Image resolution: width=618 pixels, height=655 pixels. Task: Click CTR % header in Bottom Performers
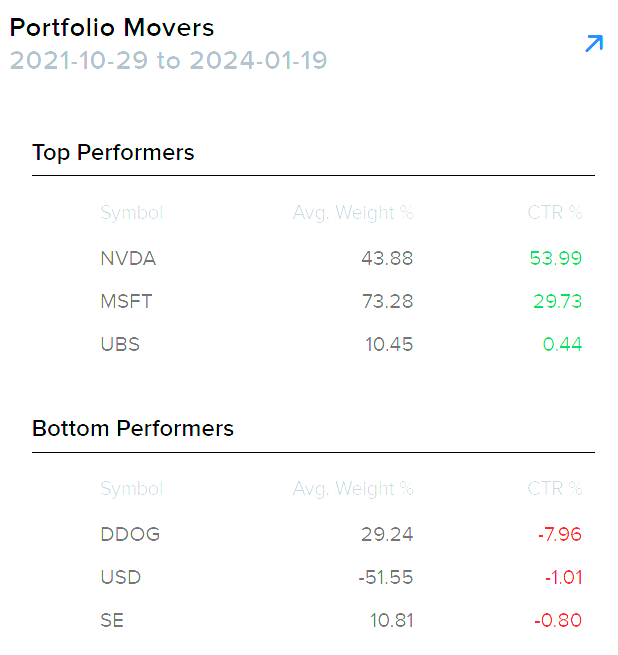[x=555, y=488]
